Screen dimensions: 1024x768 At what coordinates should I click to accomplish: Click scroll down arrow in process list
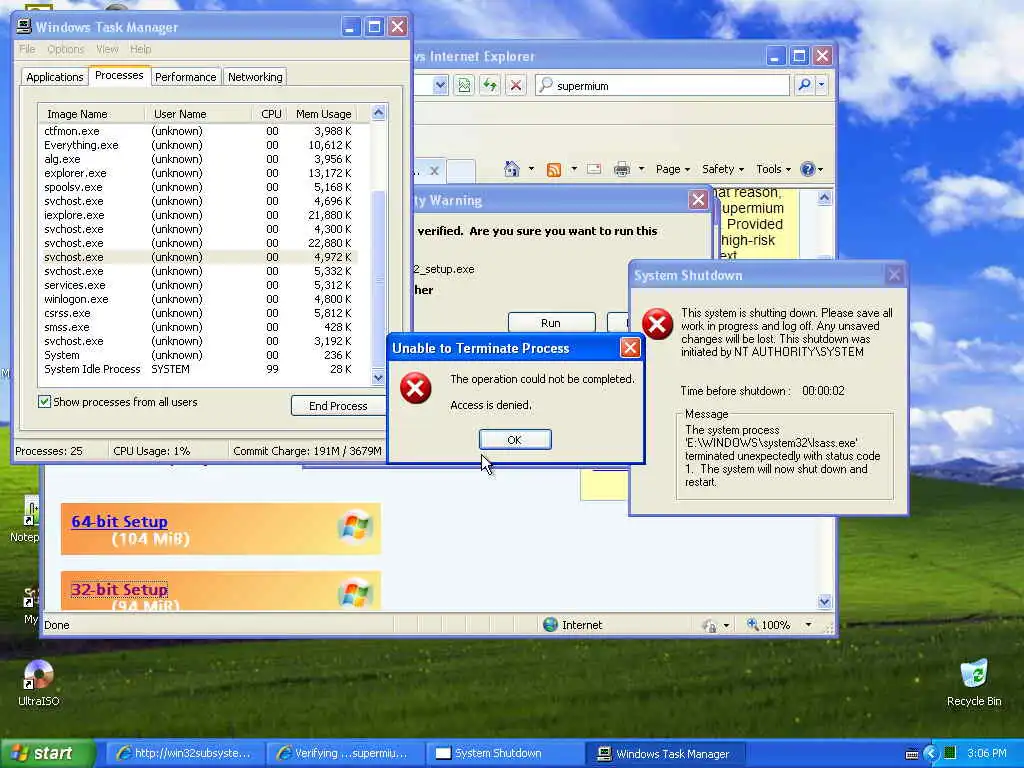point(378,377)
